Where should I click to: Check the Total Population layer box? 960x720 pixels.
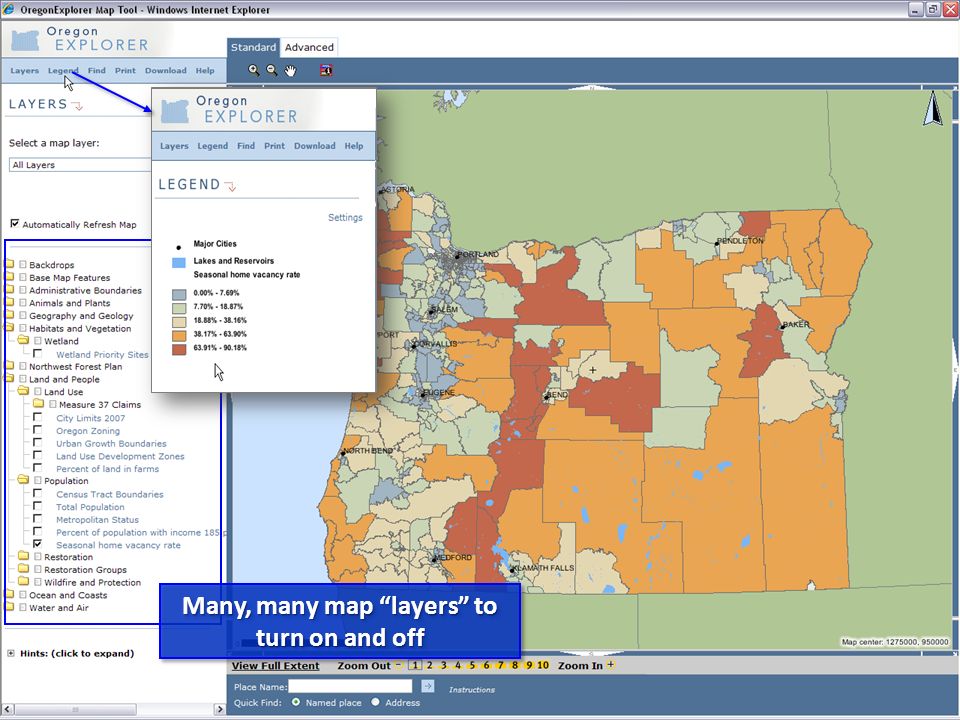[37, 506]
